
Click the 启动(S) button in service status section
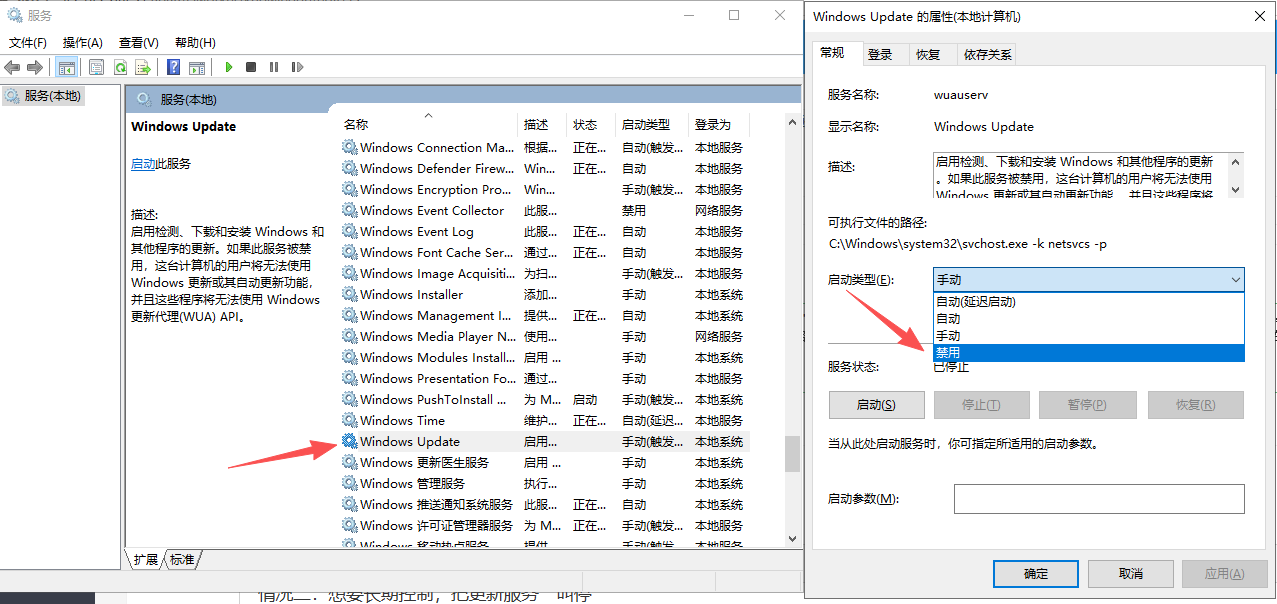(877, 405)
